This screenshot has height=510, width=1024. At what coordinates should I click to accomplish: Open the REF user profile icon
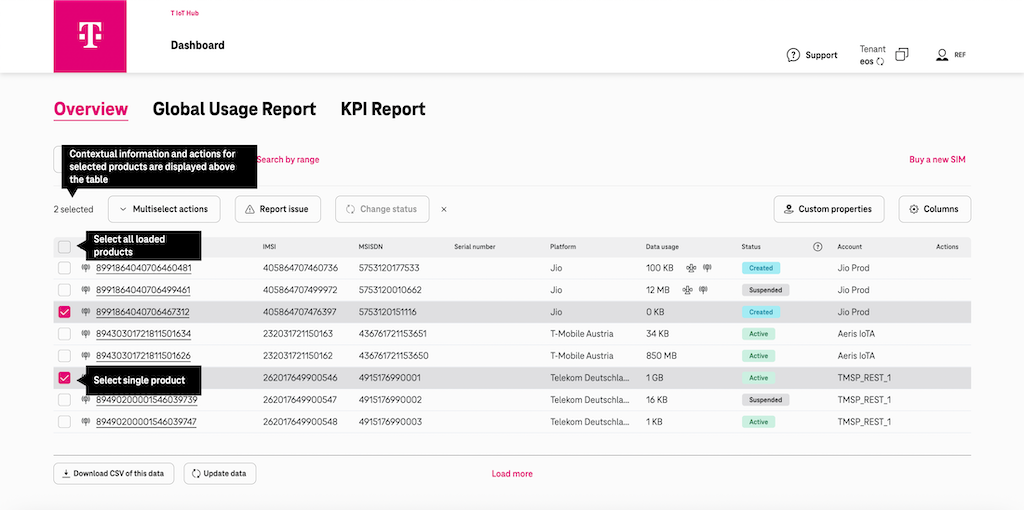coord(942,55)
